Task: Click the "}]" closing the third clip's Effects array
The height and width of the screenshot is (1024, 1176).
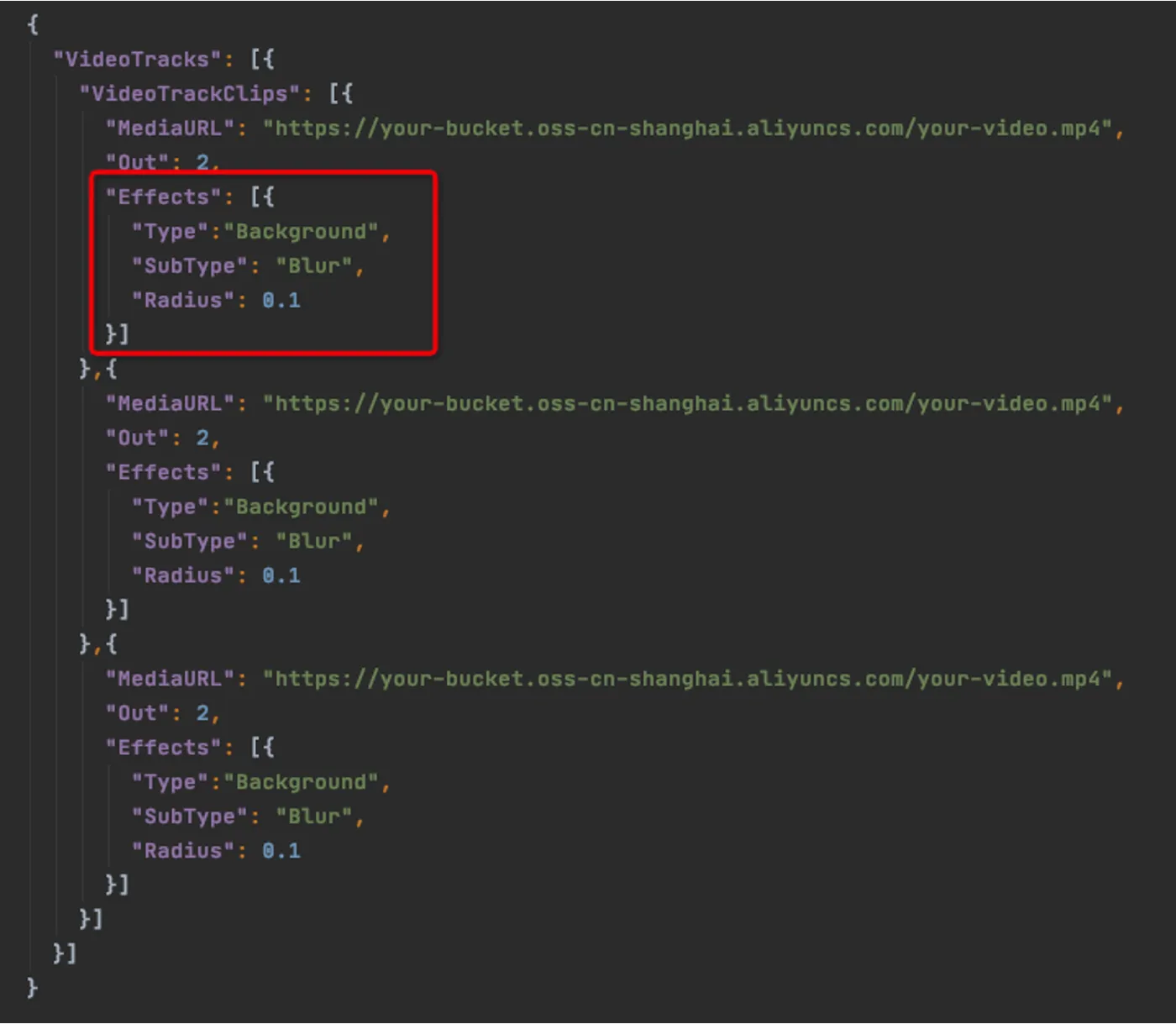Action: click(x=117, y=885)
